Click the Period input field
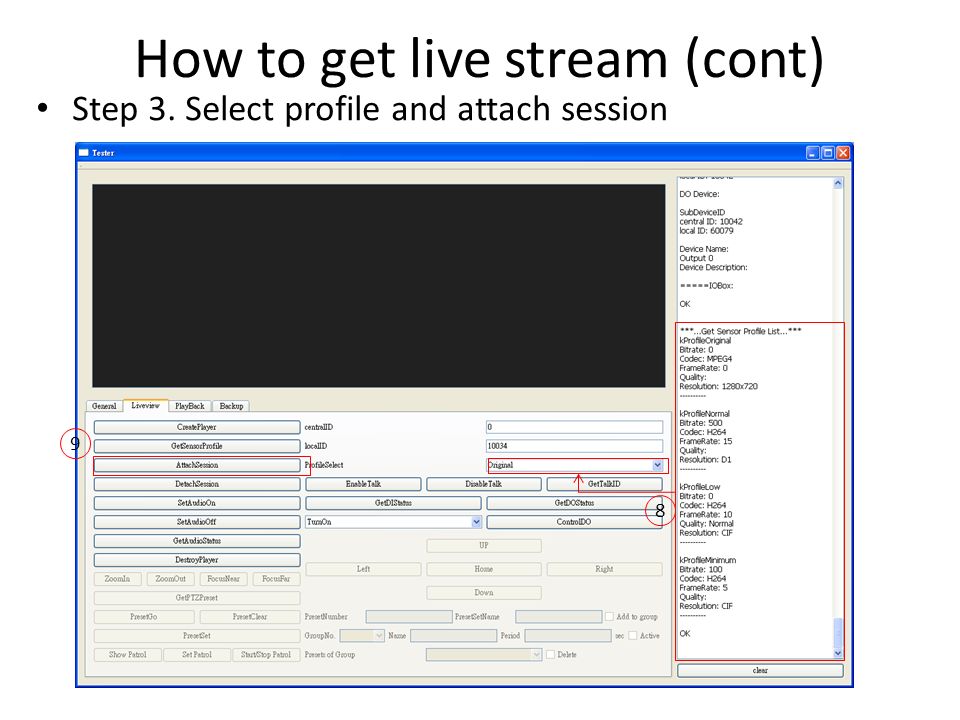This screenshot has width=960, height=720. [568, 636]
